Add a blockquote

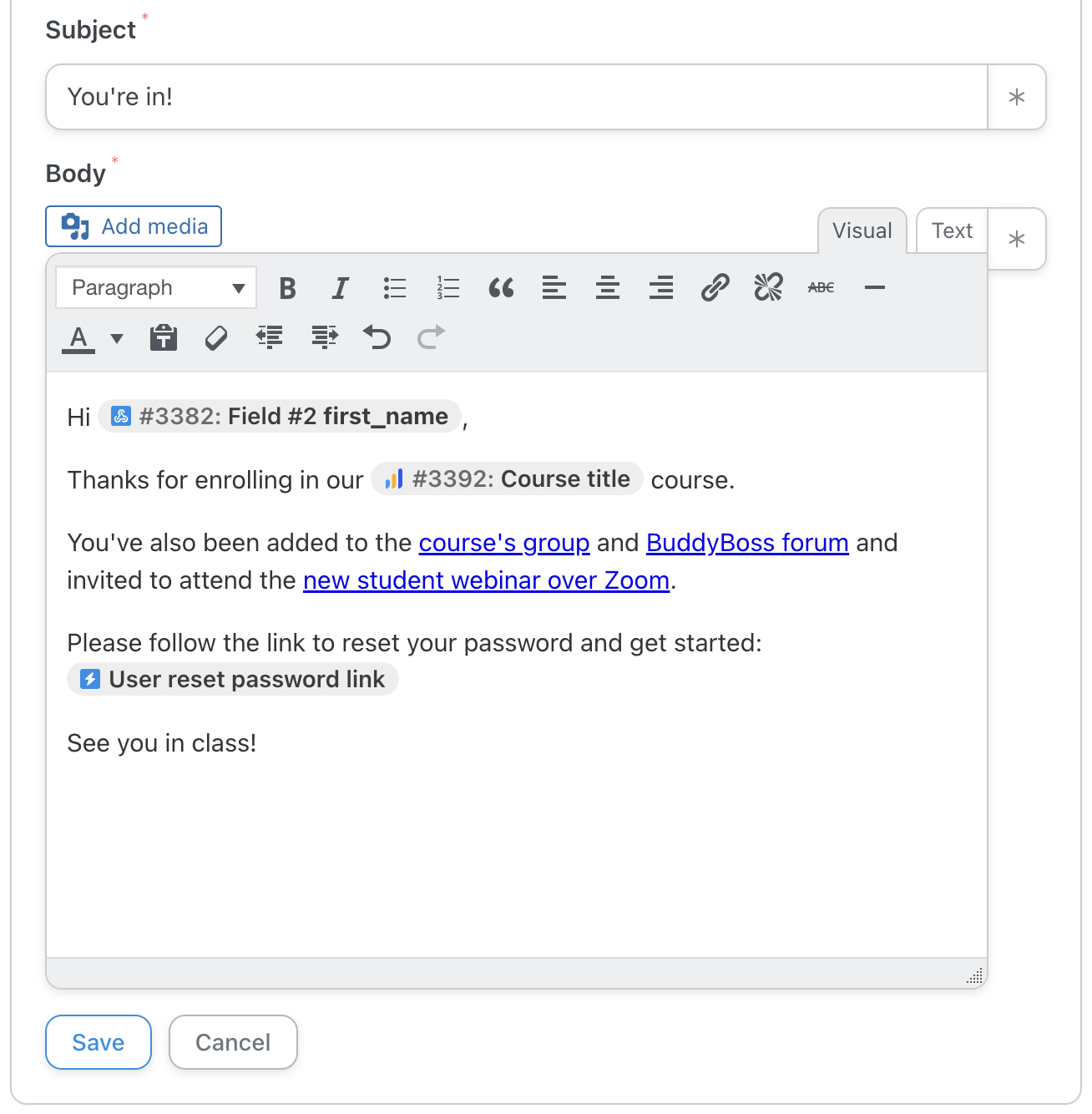tap(501, 288)
